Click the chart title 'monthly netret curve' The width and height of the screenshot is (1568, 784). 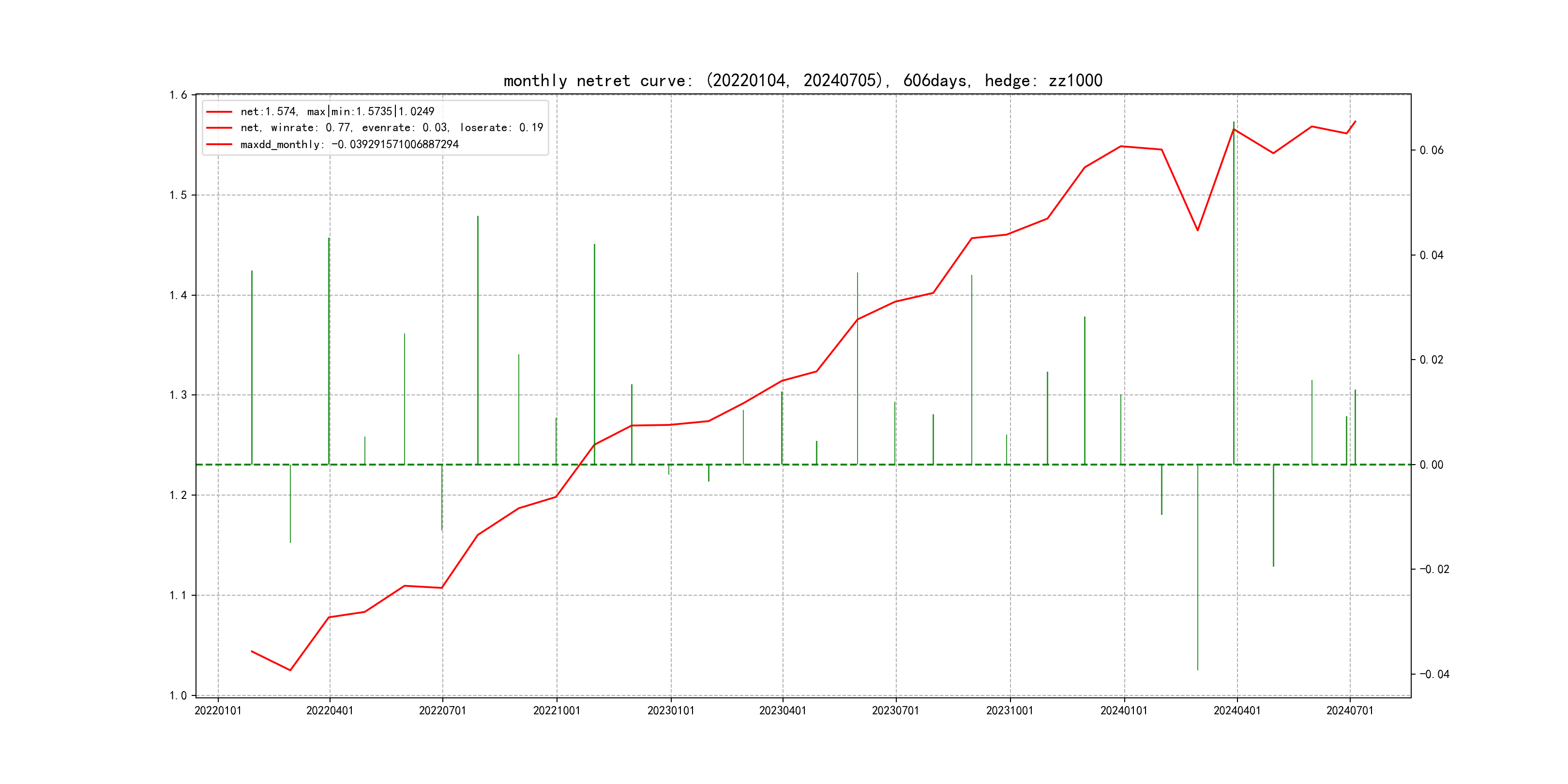point(802,80)
